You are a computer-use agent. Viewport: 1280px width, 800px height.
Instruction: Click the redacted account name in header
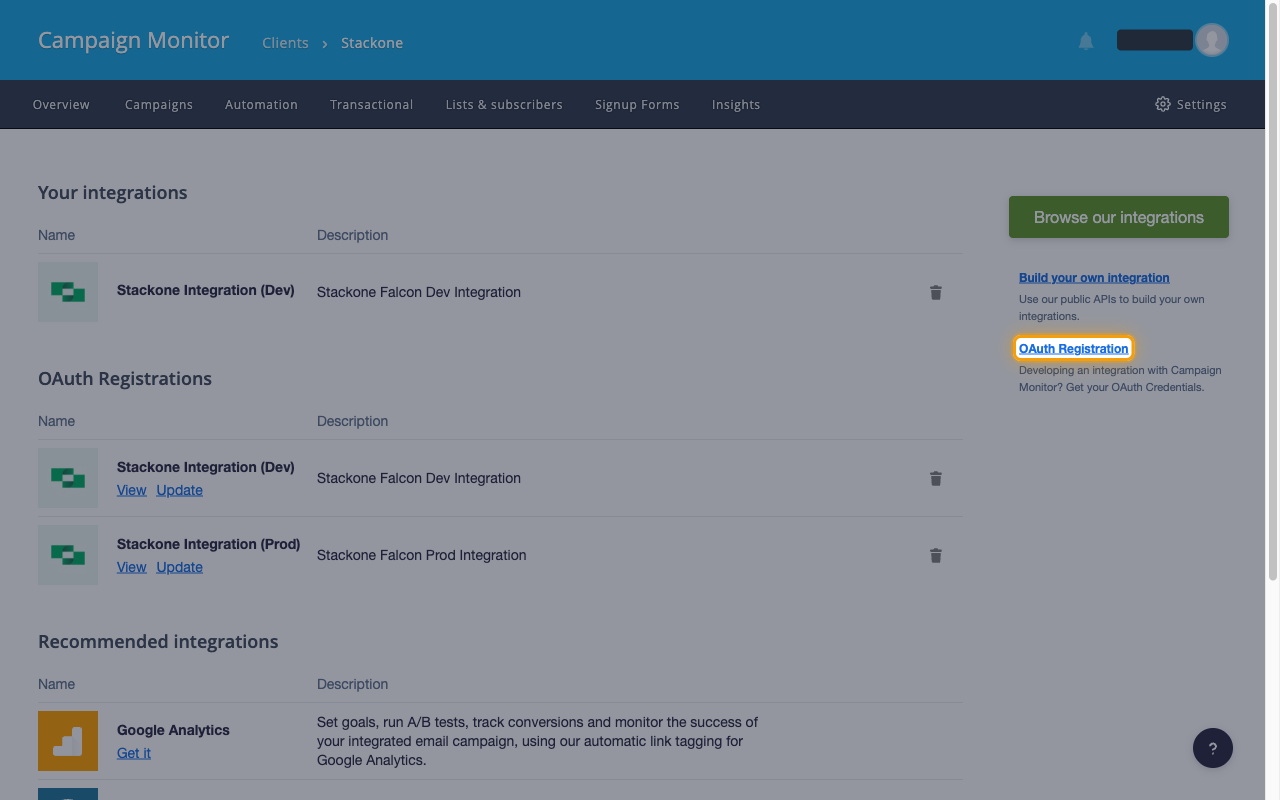point(1154,40)
